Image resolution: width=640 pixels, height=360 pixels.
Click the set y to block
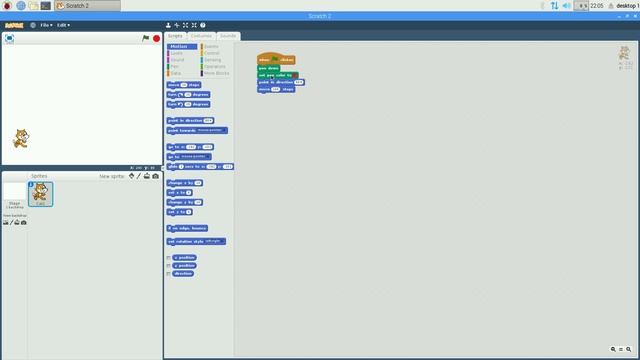coord(180,212)
